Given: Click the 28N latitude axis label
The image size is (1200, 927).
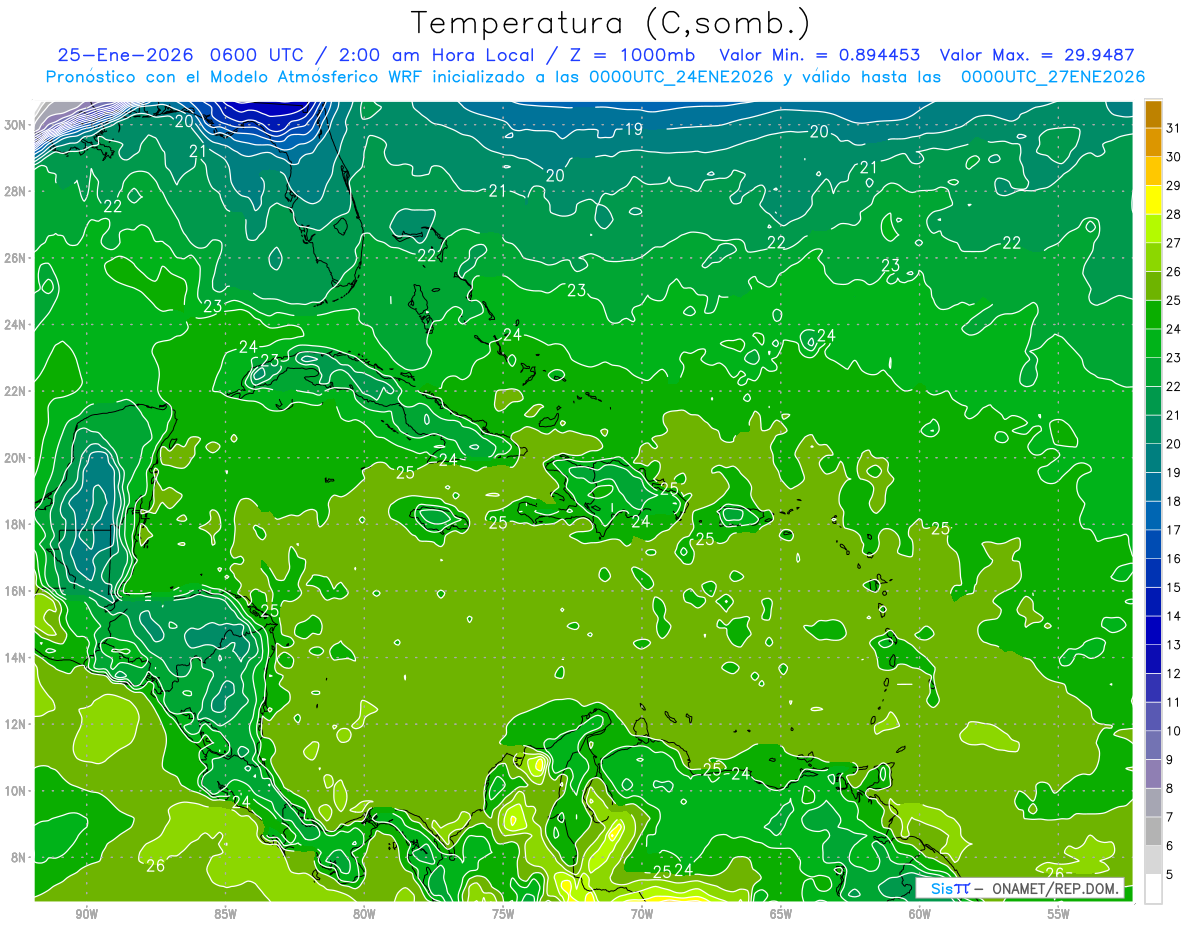Looking at the screenshot, I should [17, 191].
